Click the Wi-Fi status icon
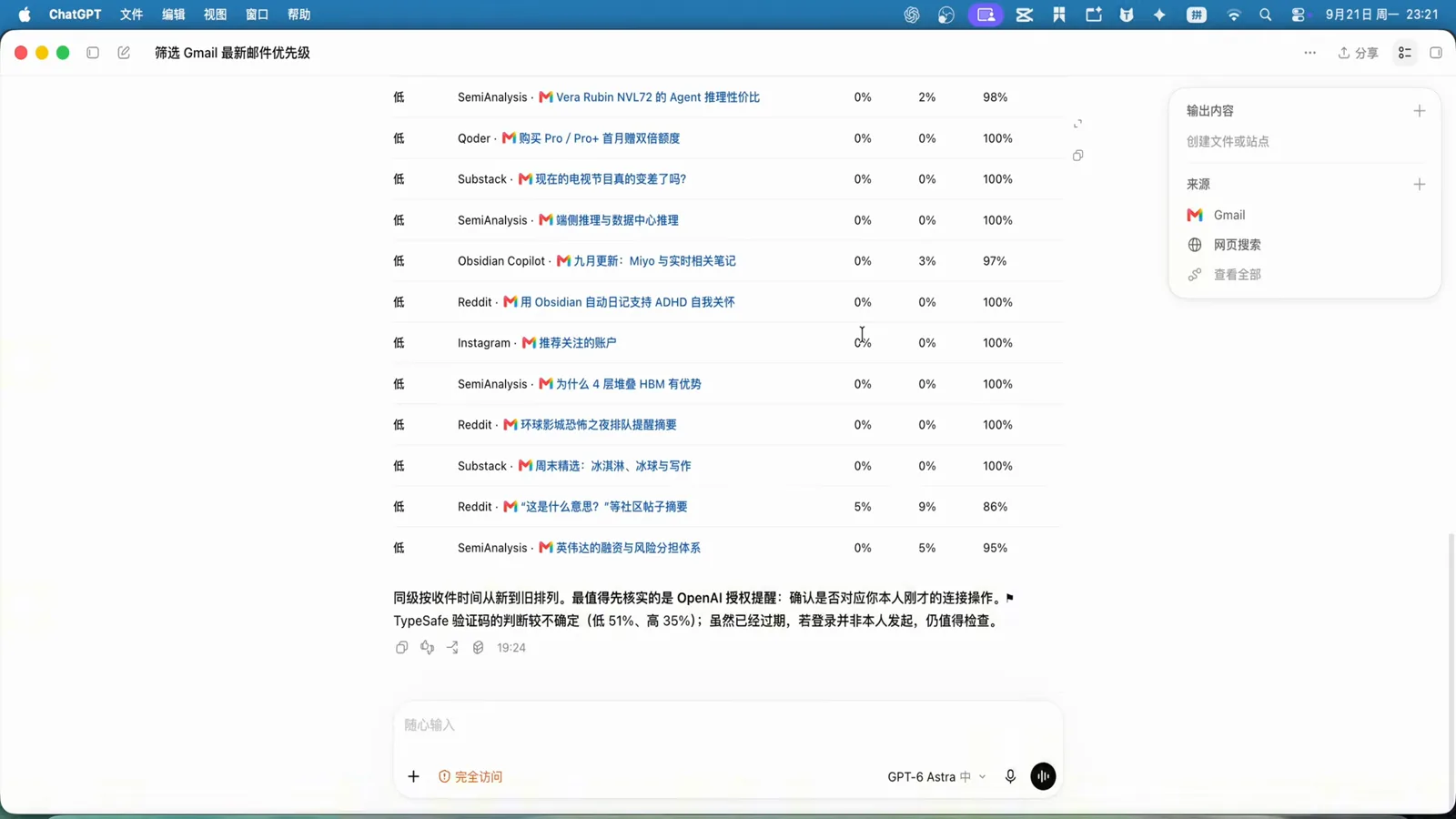 (x=1234, y=15)
